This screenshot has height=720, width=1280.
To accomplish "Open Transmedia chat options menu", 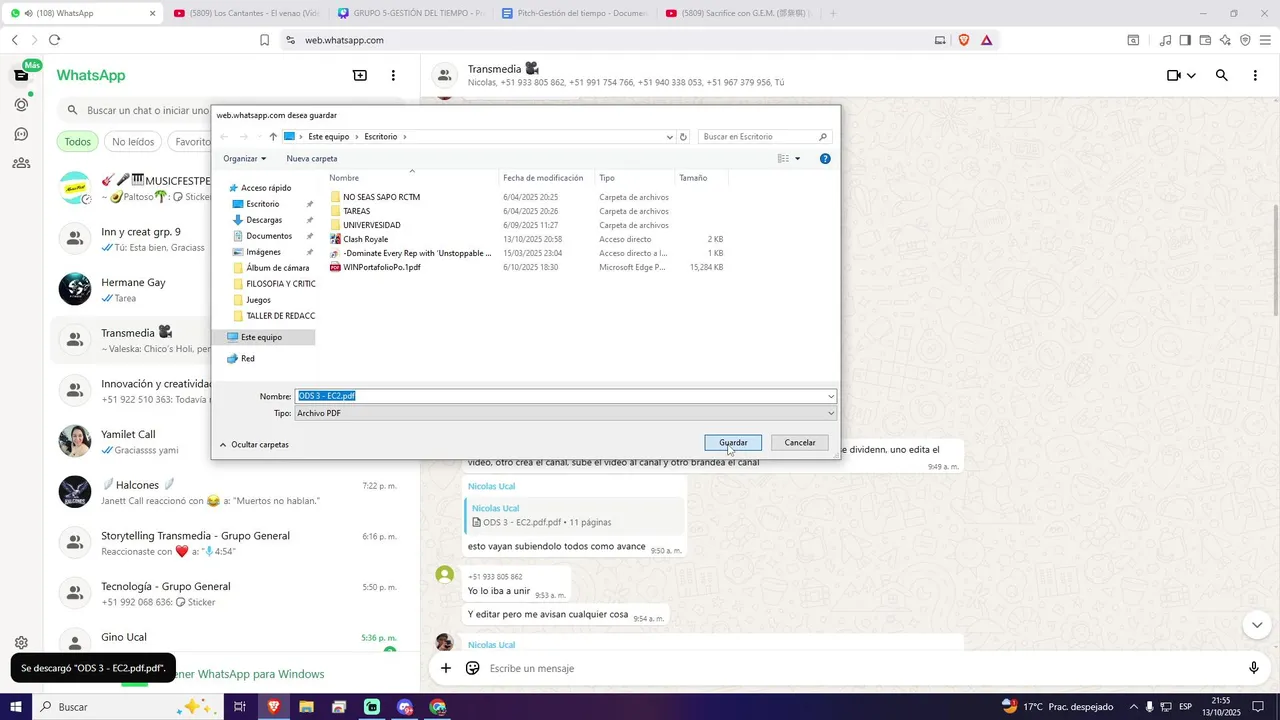I will pyautogui.click(x=1255, y=75).
